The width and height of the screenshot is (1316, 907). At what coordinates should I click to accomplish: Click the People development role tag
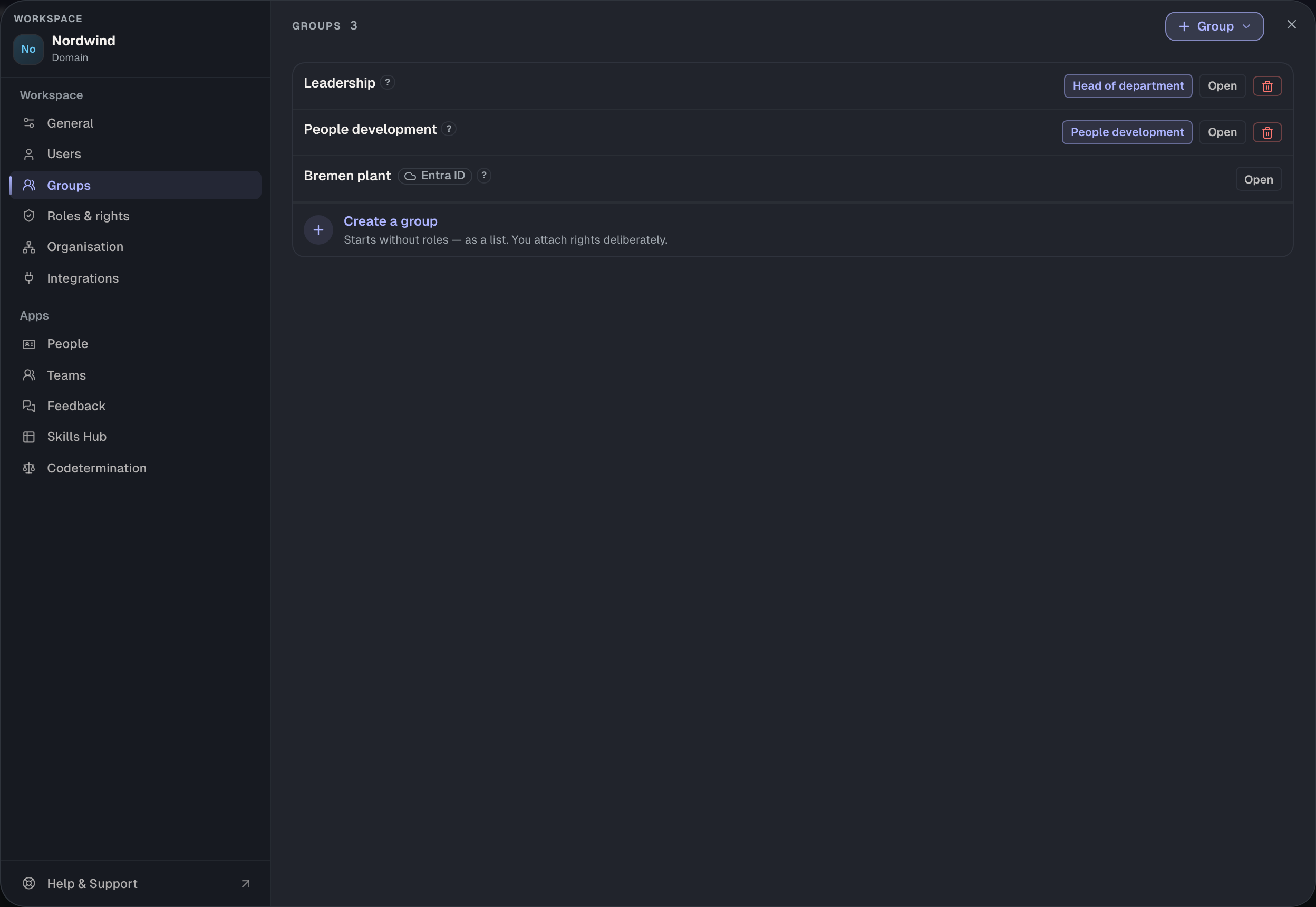coord(1127,132)
